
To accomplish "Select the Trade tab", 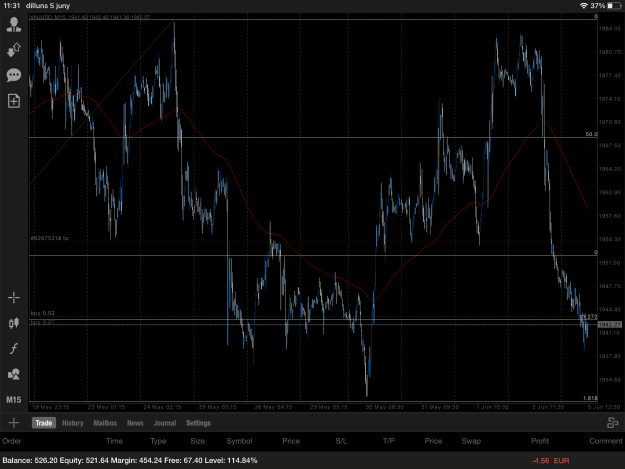I will [x=44, y=423].
